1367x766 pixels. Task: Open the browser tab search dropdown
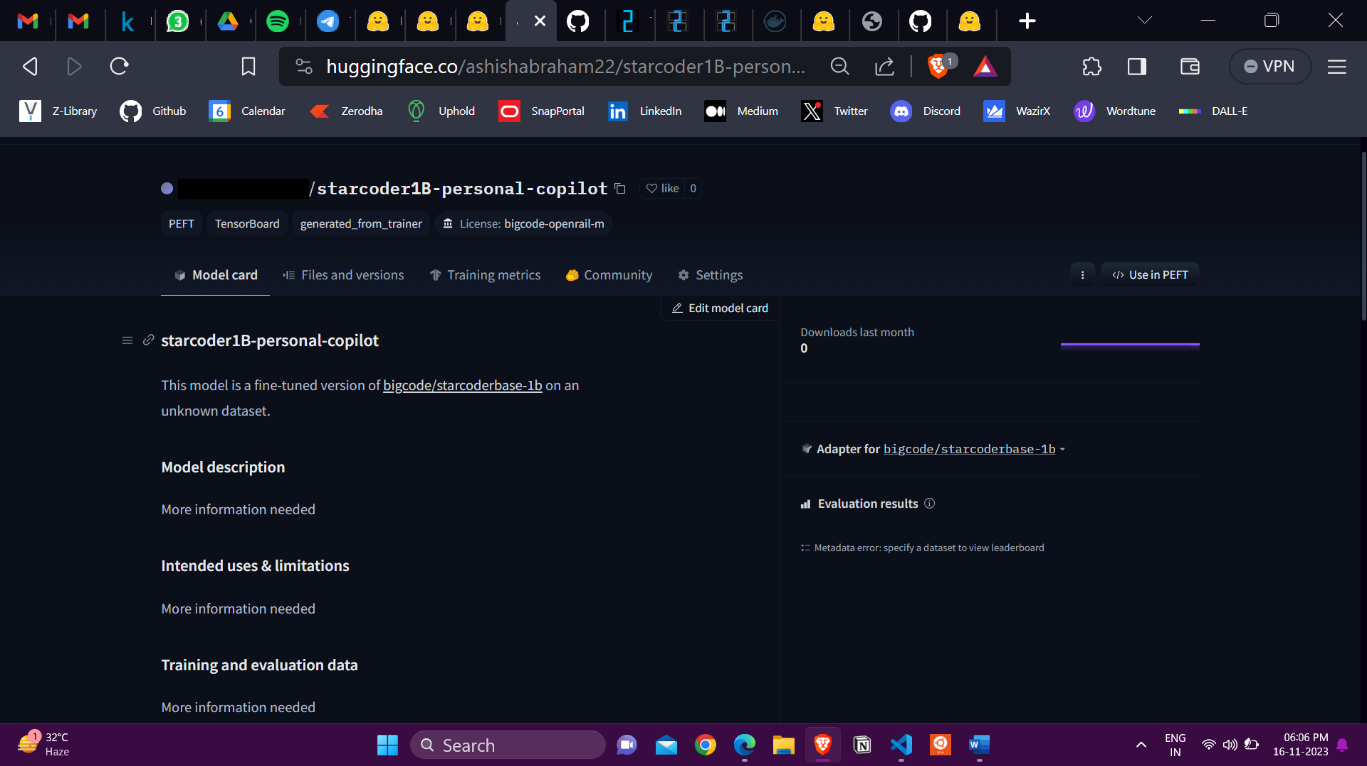[x=1143, y=20]
